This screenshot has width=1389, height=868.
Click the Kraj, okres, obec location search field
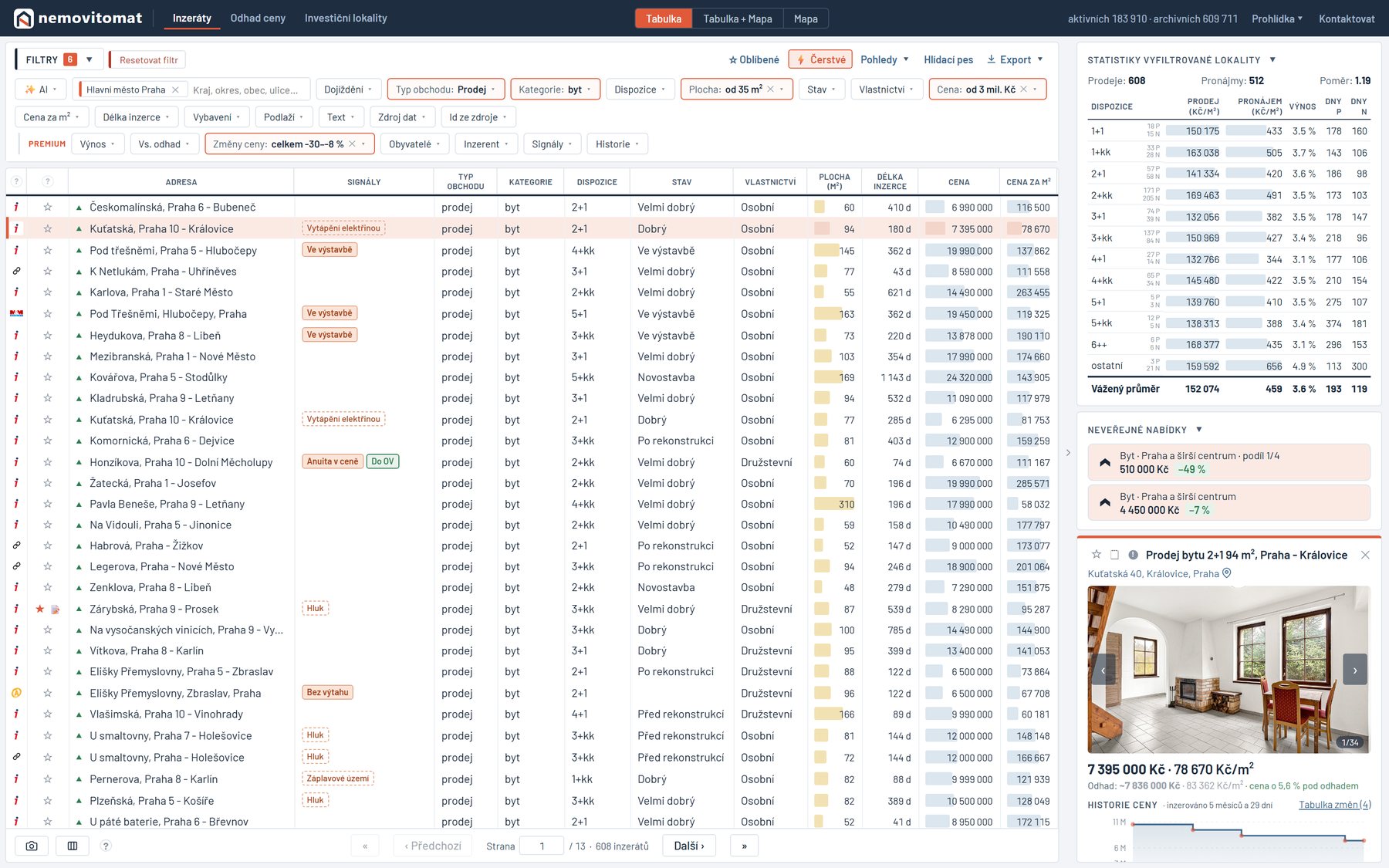click(247, 90)
